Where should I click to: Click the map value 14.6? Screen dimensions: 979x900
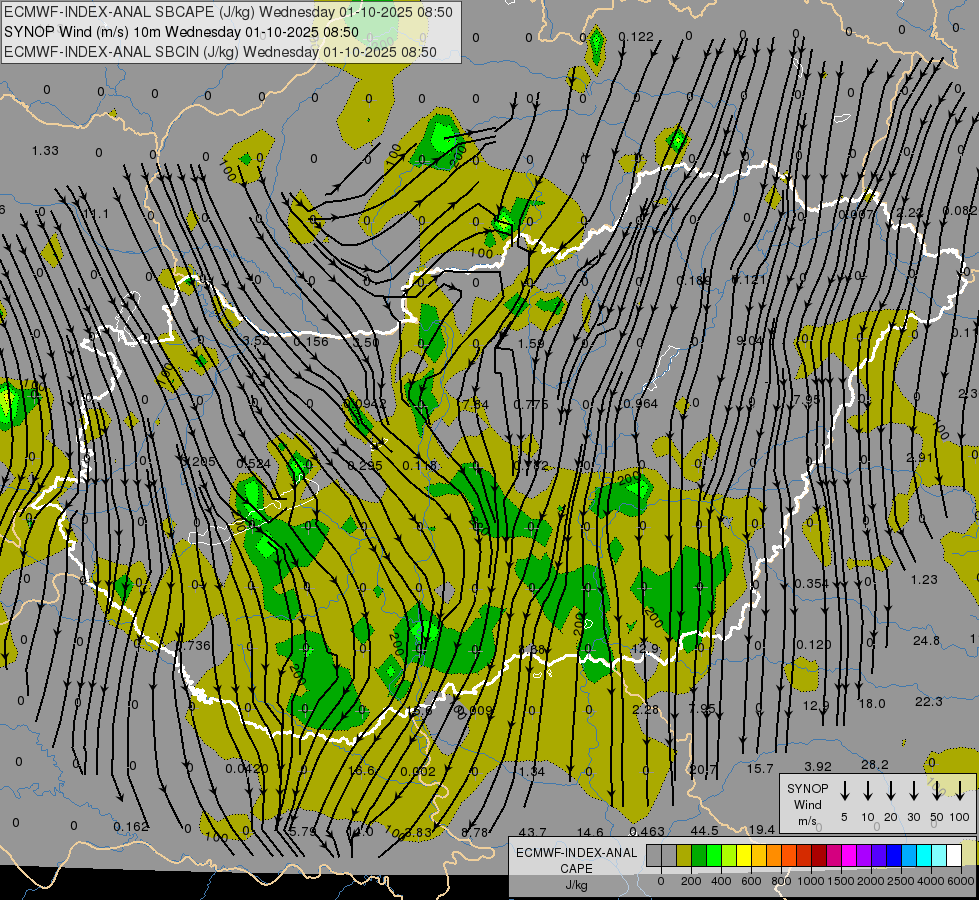click(590, 832)
